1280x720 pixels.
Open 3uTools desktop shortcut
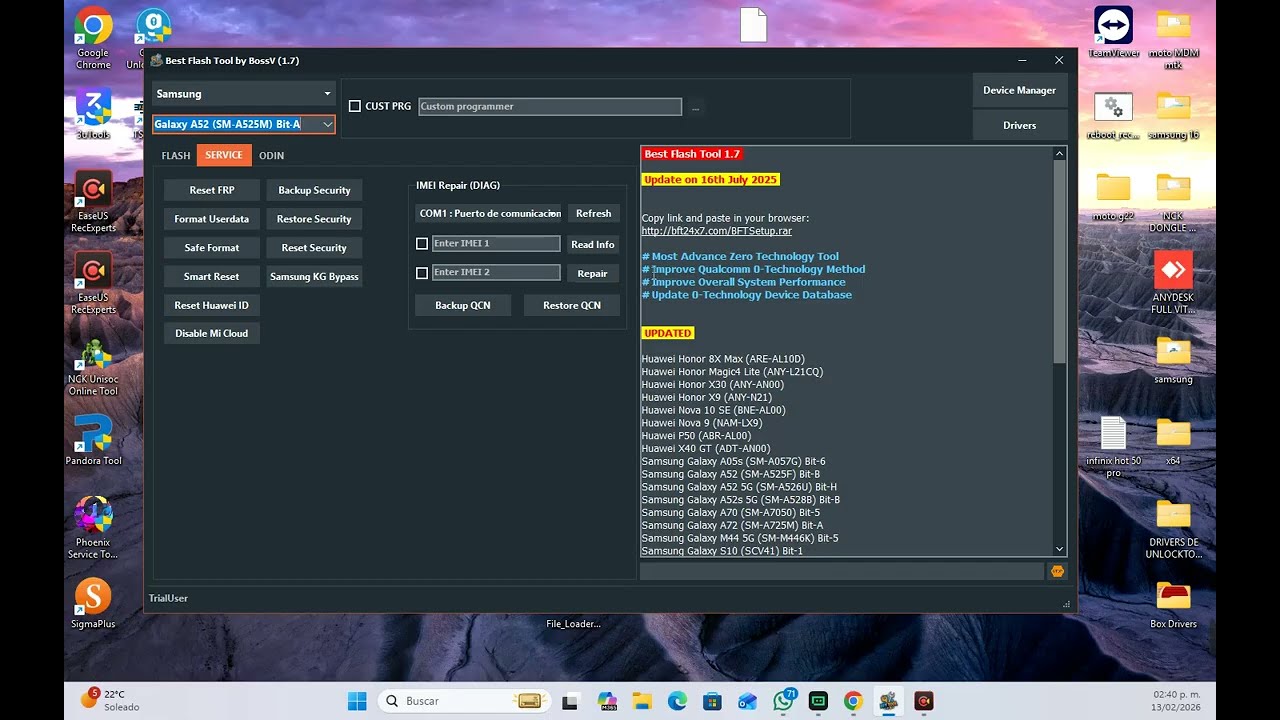pyautogui.click(x=93, y=113)
